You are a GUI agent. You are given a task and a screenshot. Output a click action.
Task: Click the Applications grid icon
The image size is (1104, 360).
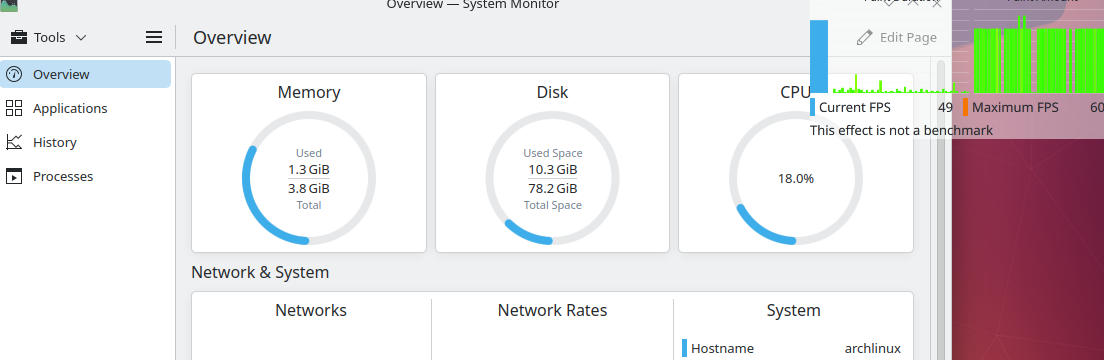coord(14,108)
